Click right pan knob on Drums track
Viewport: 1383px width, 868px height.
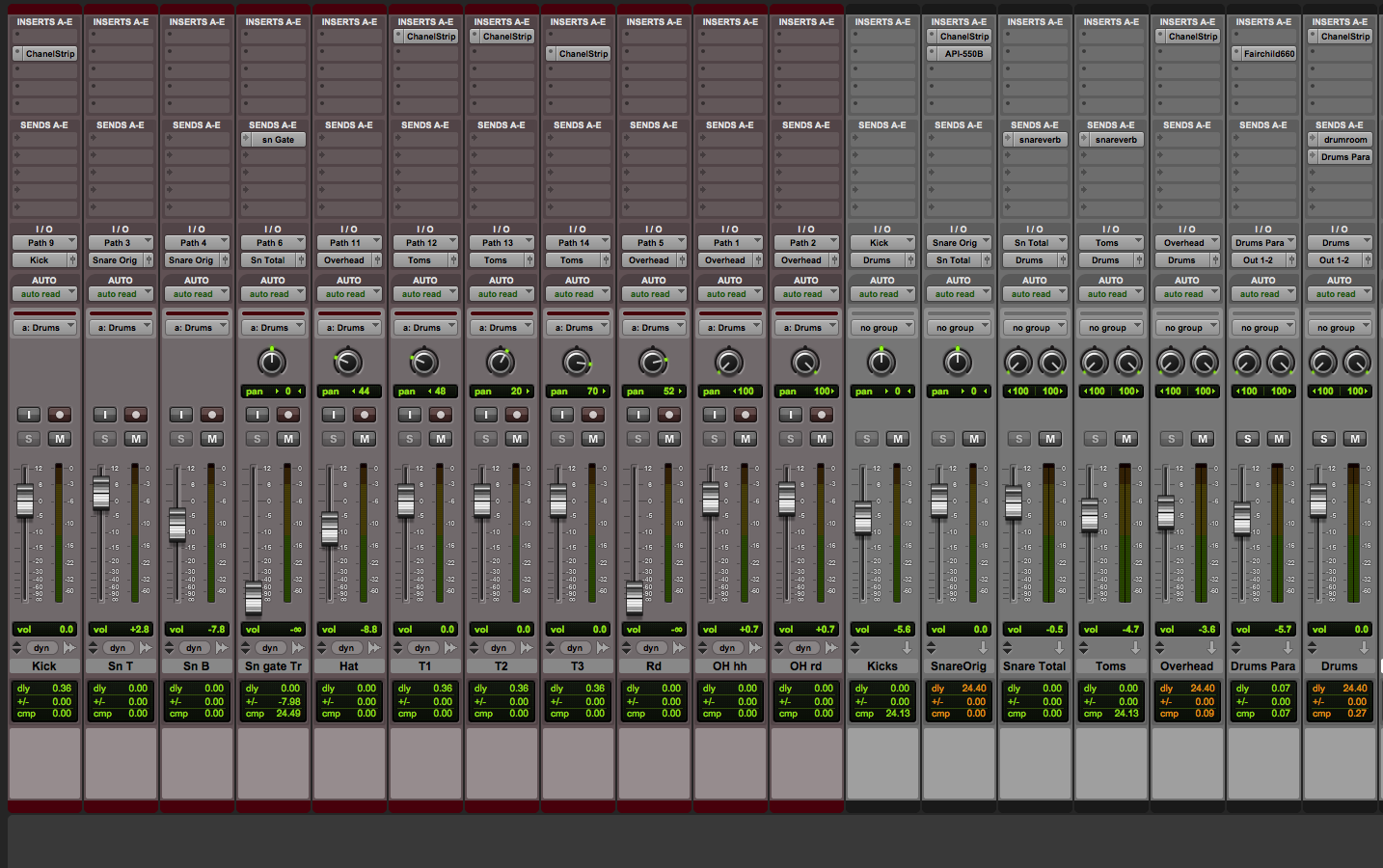pos(1357,363)
